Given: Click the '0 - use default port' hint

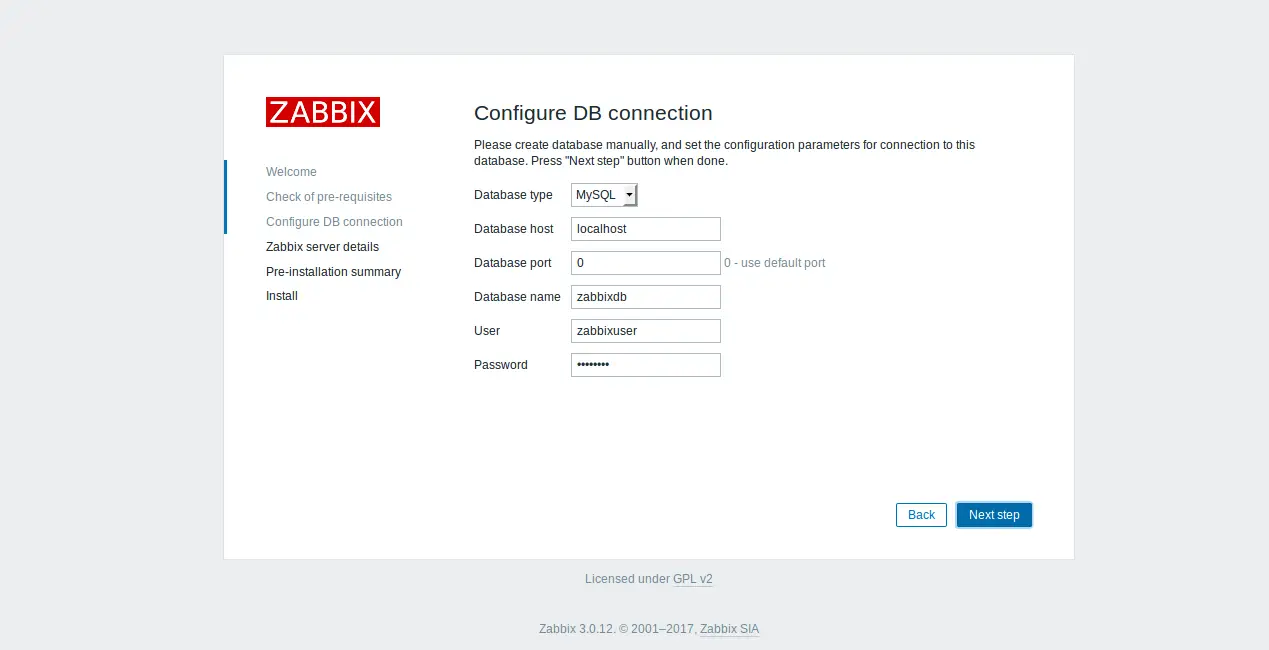Looking at the screenshot, I should pos(775,263).
